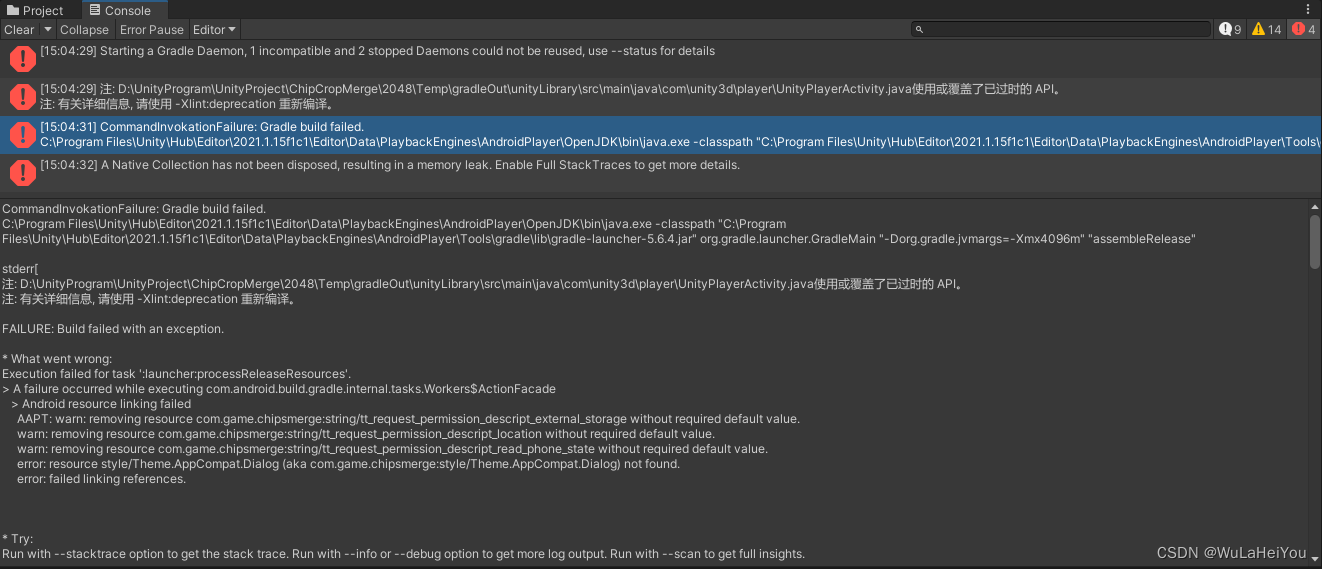1322x569 pixels.
Task: Click the warning line about tt_request_permission_descript_location
Action: point(366,434)
